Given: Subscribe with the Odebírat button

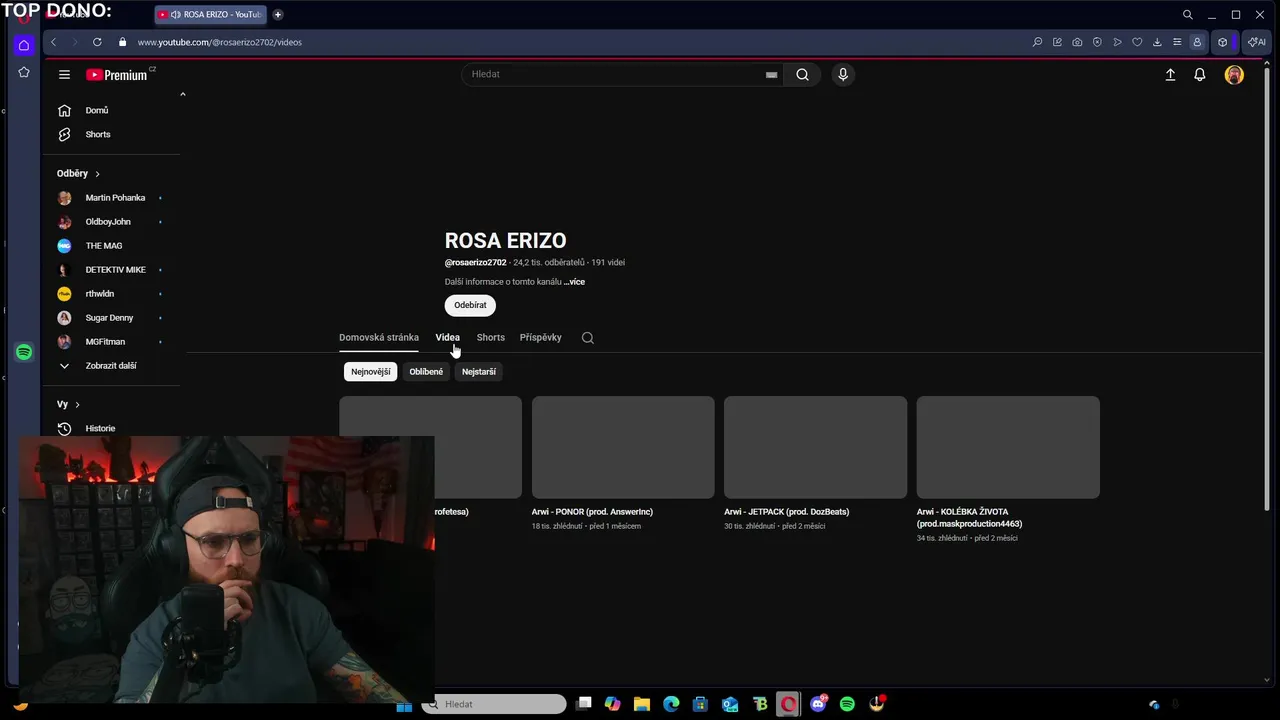Looking at the screenshot, I should pos(470,305).
